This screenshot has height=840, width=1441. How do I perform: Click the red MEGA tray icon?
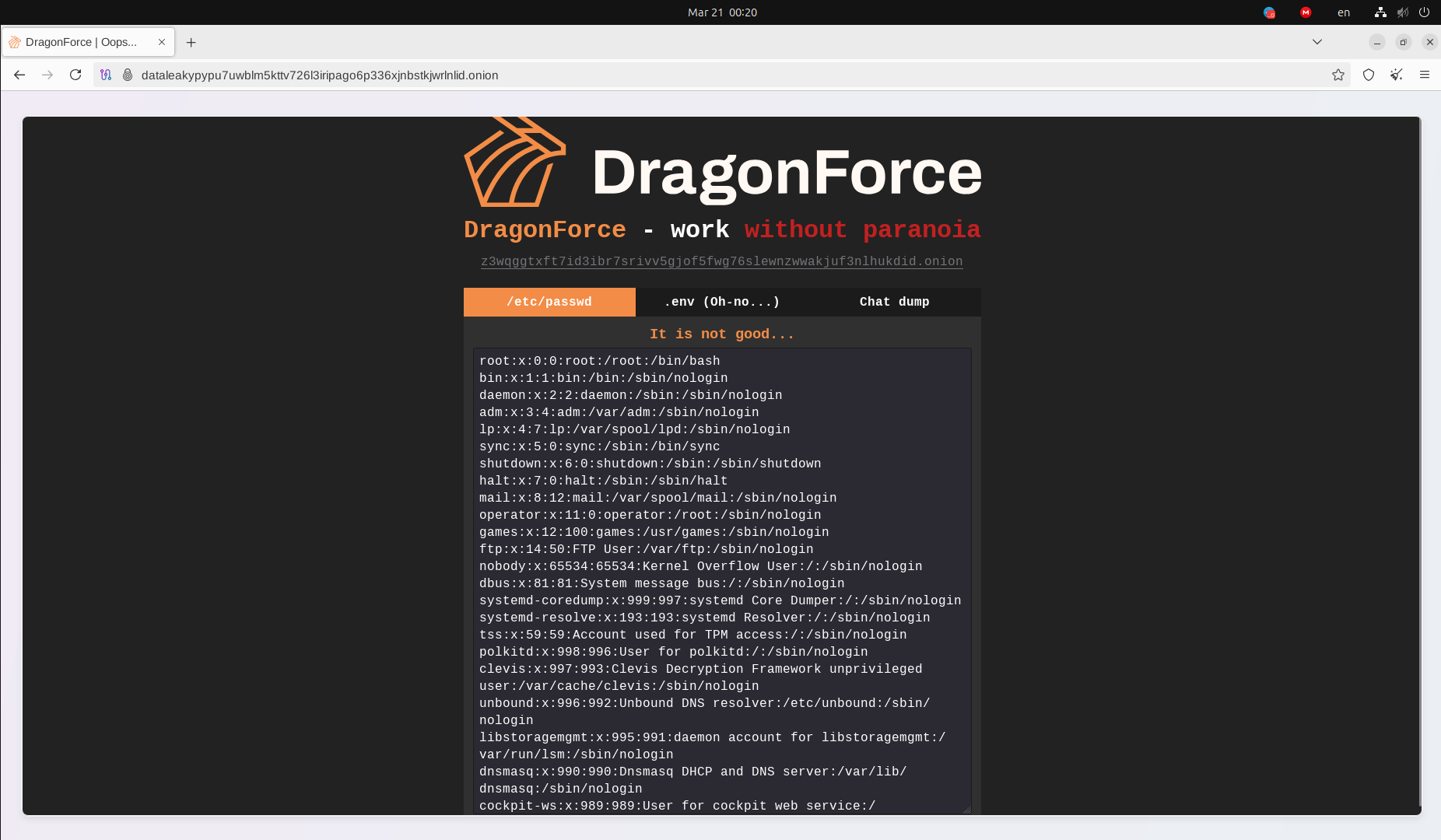(1306, 12)
